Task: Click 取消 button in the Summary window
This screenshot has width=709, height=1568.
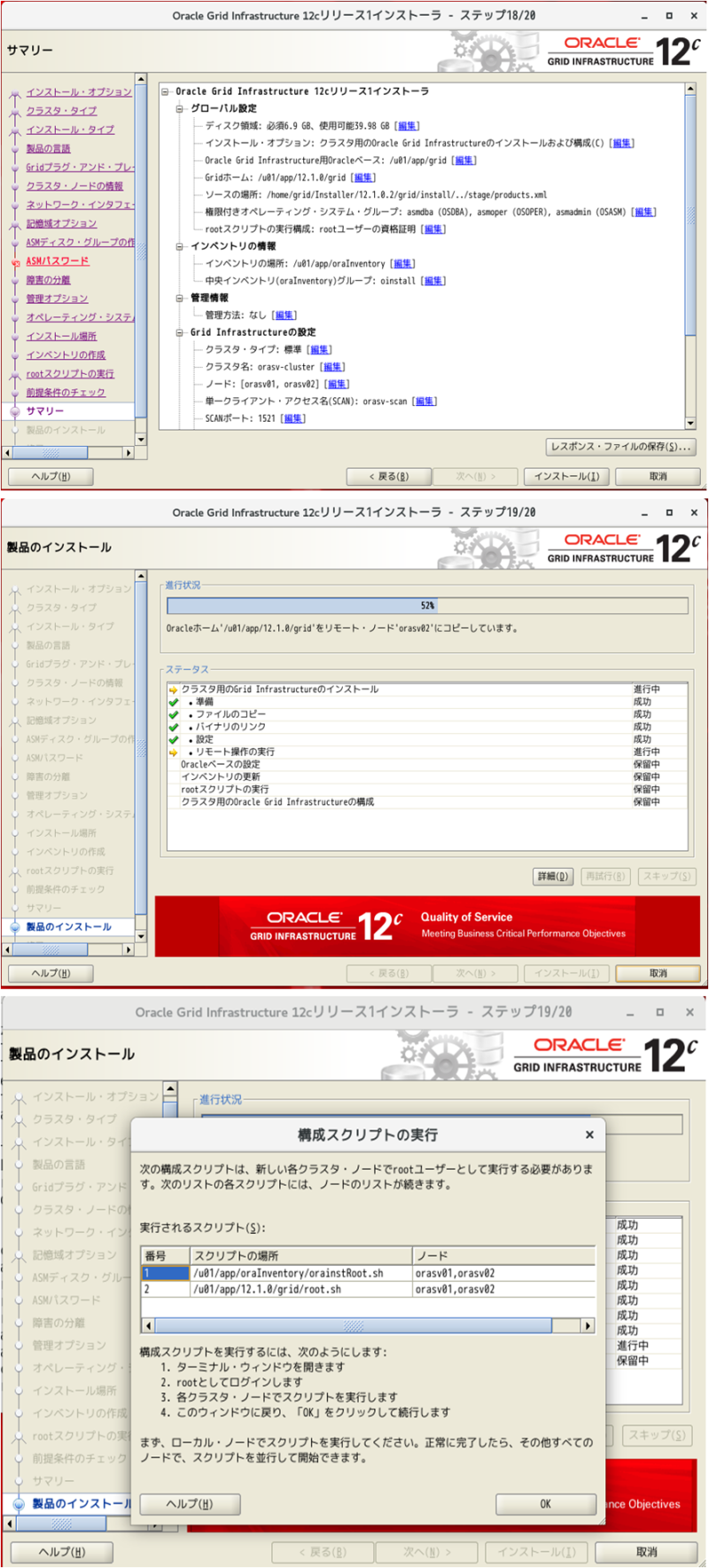Action: click(x=658, y=477)
